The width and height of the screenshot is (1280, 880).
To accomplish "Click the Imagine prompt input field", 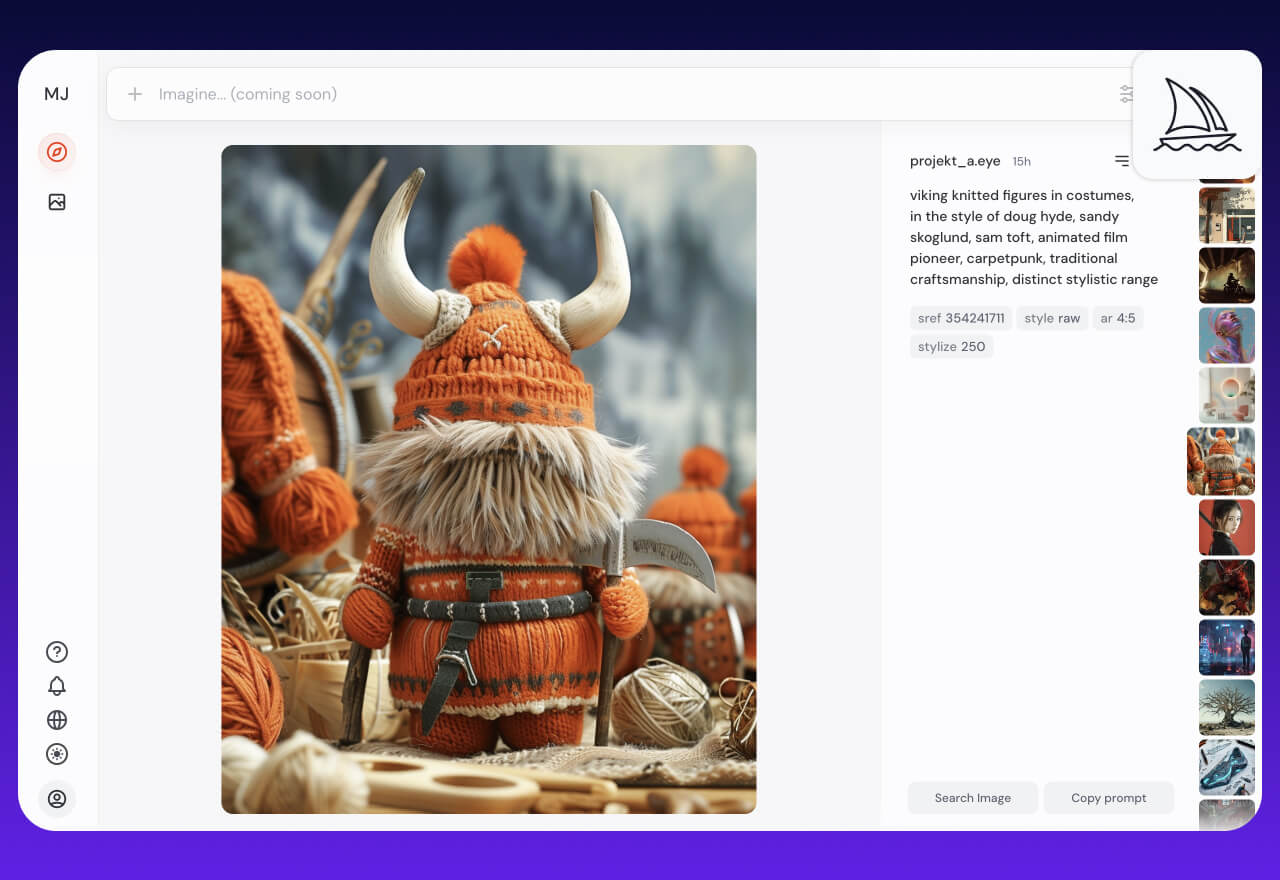I will 600,94.
